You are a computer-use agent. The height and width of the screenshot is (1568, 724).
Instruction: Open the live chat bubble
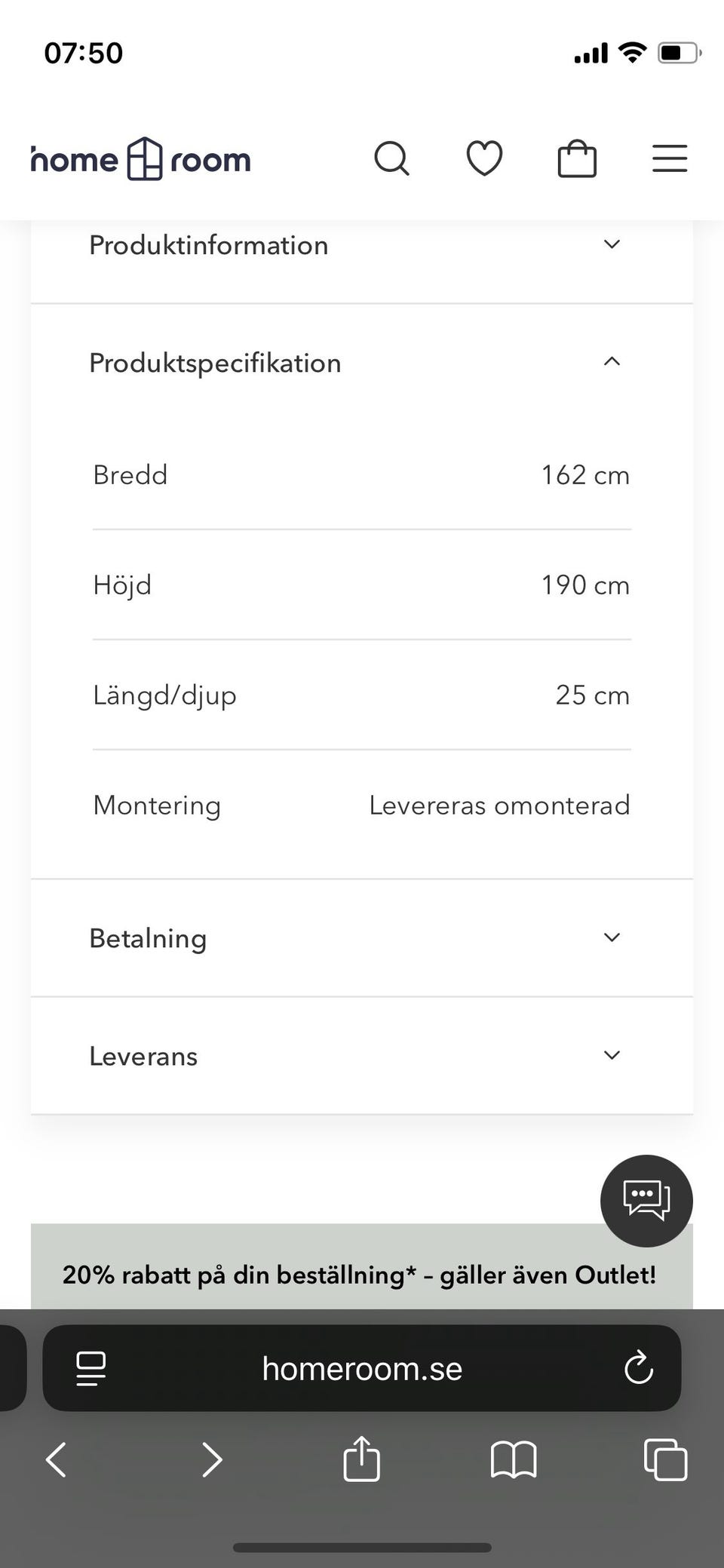point(646,1200)
